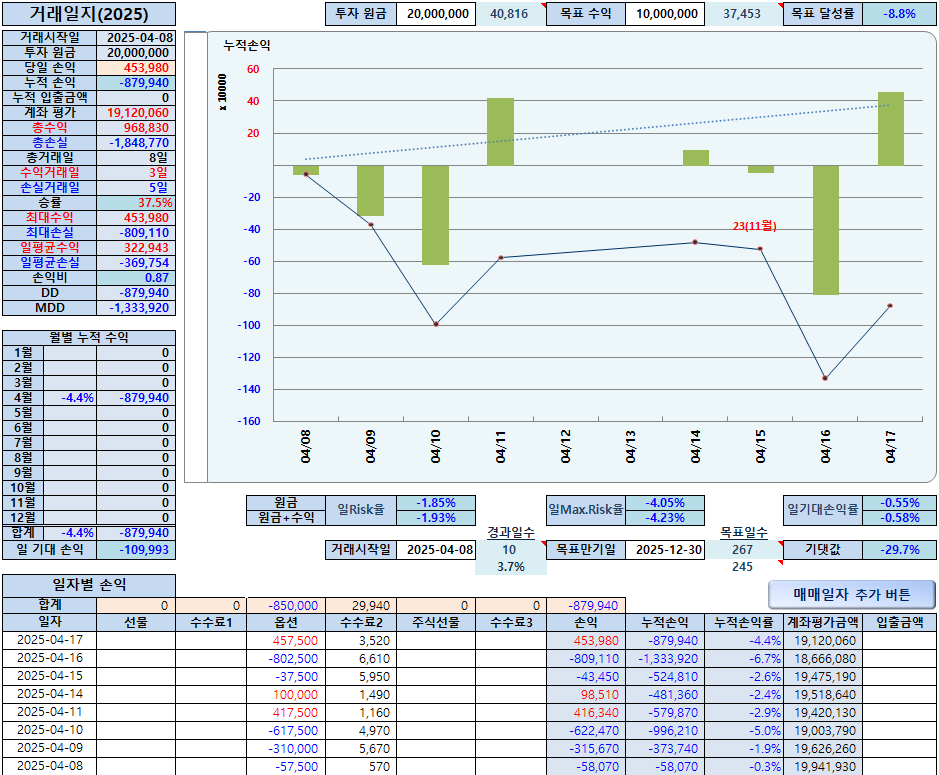Click the 승률 value 37.5%

tap(136, 202)
